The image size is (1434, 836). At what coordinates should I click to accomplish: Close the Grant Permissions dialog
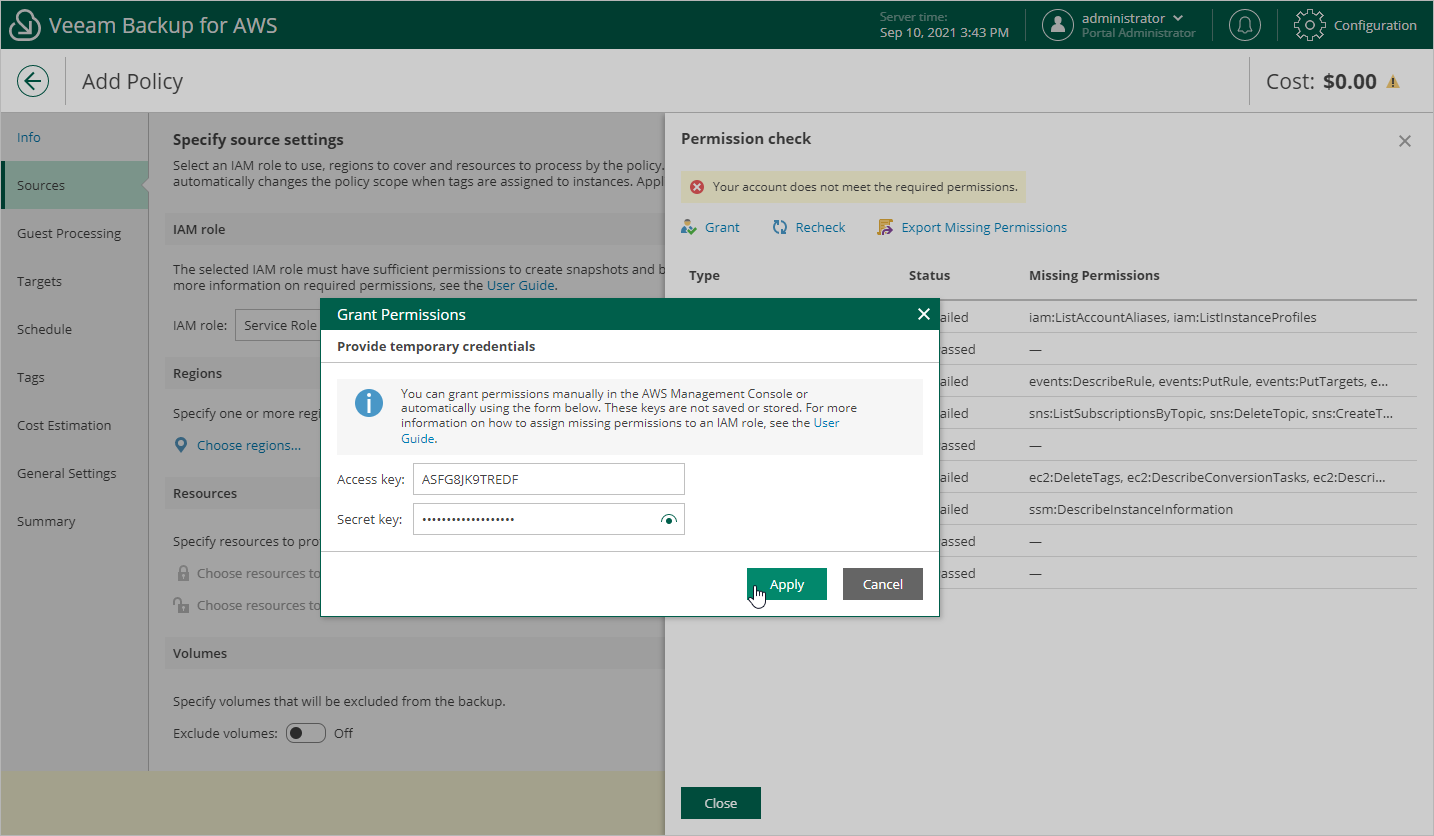click(x=924, y=314)
